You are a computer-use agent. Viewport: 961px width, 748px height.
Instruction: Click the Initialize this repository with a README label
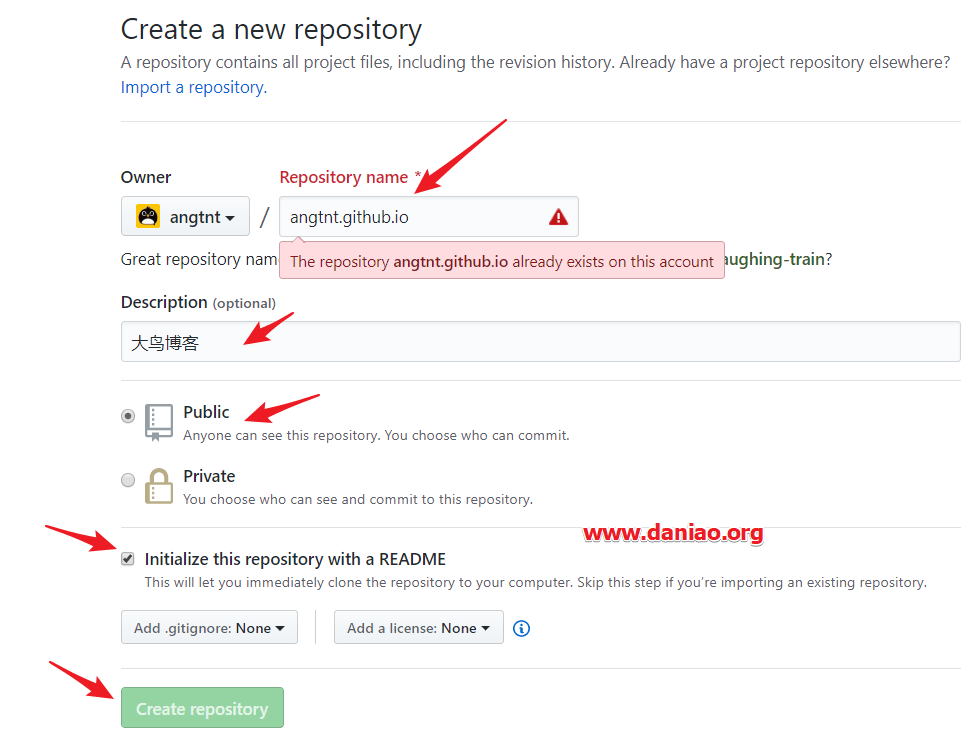coord(295,559)
